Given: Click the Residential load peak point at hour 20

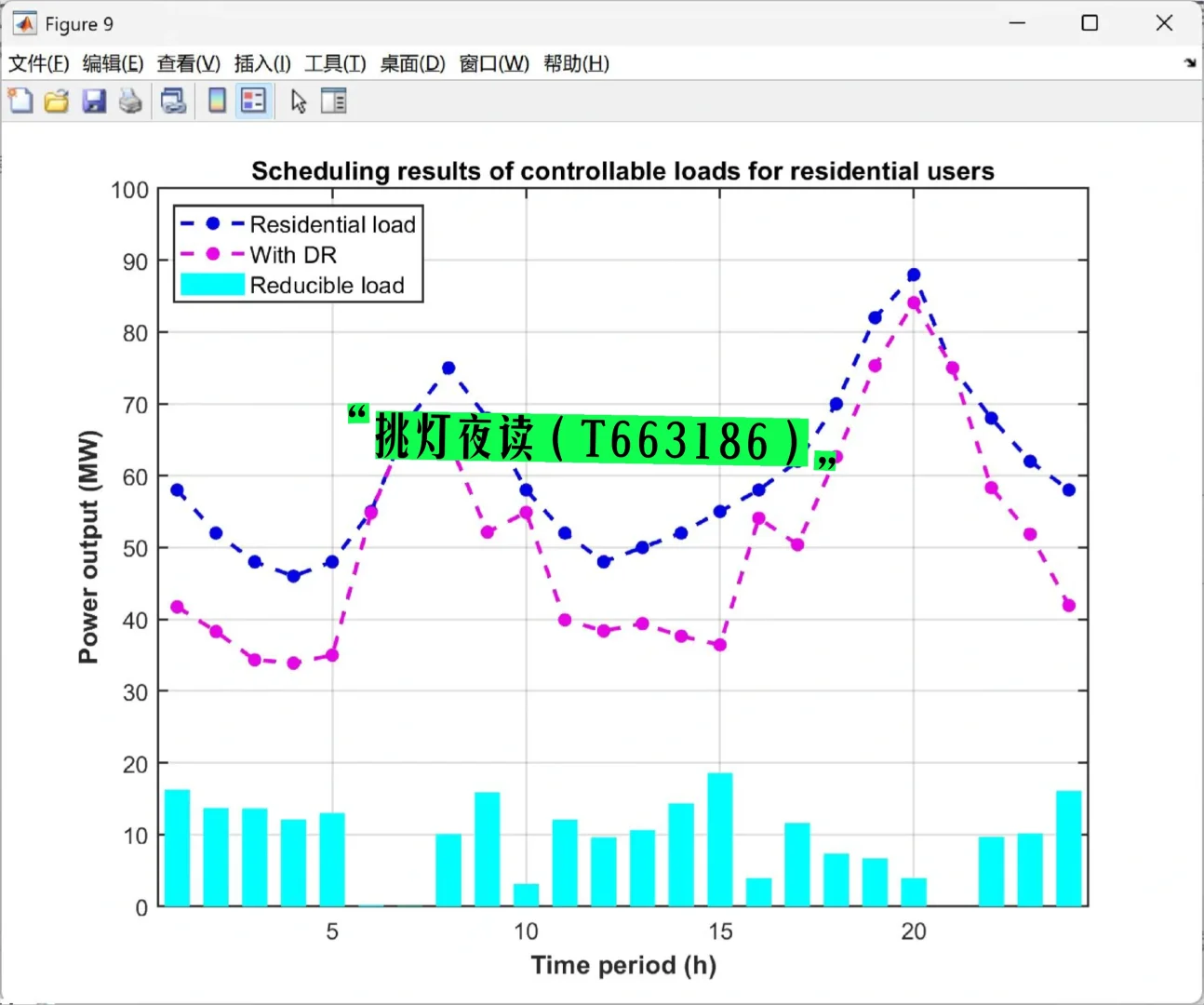Looking at the screenshot, I should [x=914, y=275].
